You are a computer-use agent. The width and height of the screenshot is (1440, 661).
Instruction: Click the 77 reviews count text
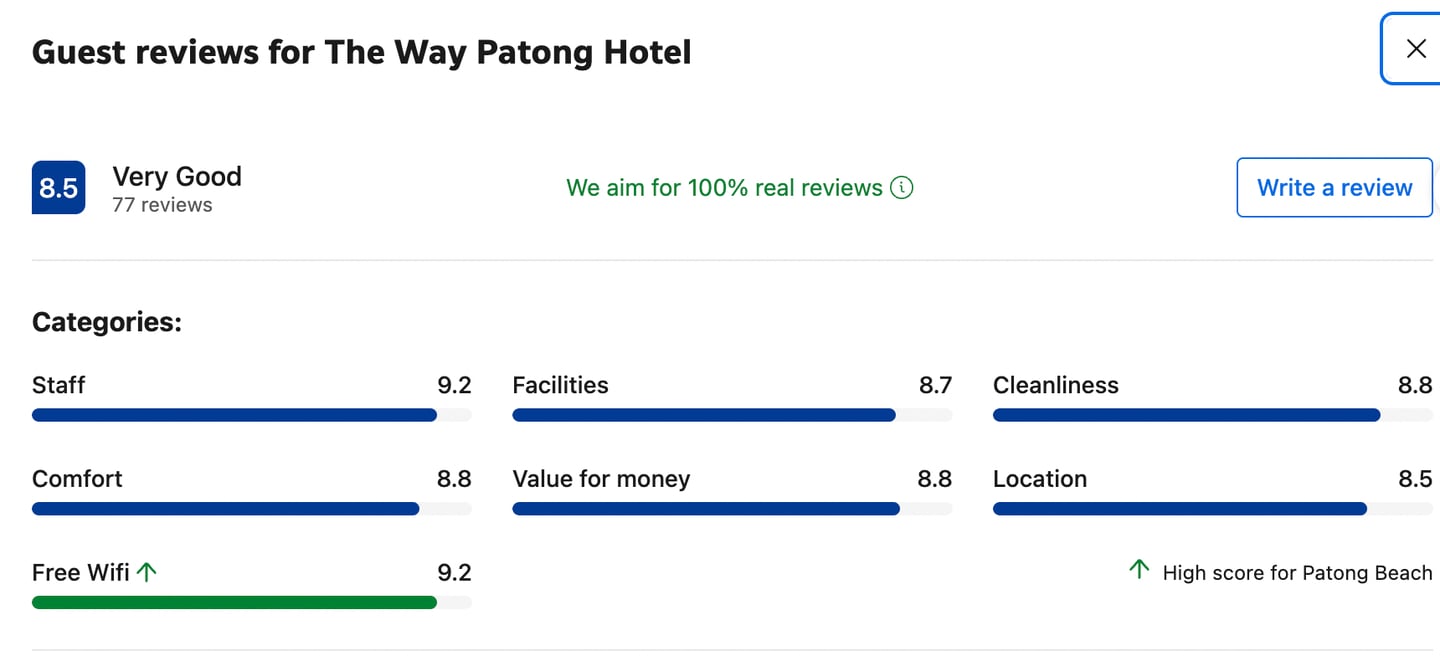click(x=162, y=205)
